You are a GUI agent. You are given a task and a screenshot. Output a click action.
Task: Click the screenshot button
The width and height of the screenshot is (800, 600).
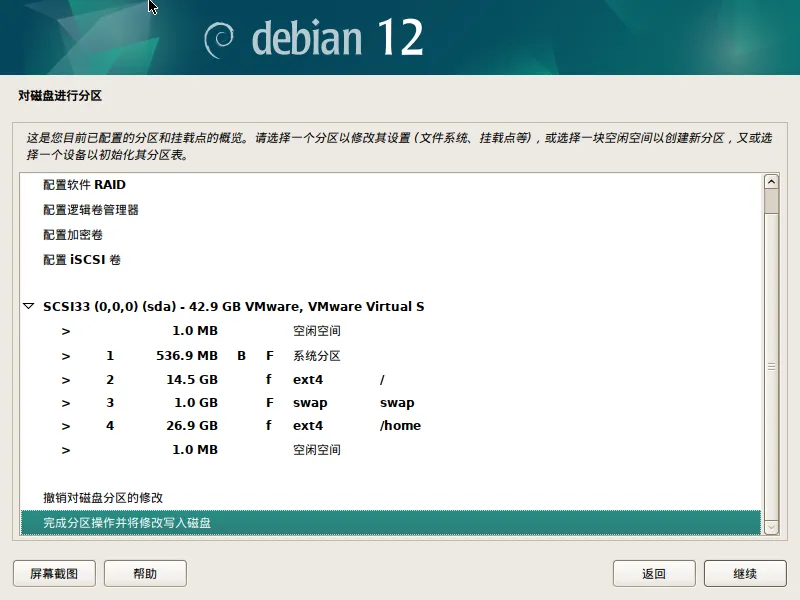point(54,573)
